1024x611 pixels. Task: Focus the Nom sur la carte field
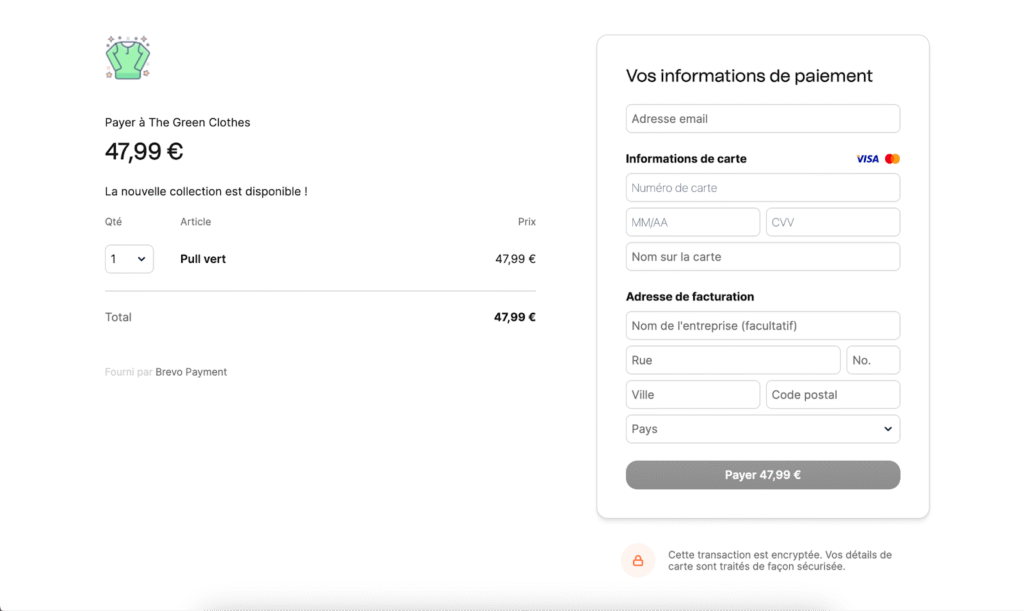762,257
